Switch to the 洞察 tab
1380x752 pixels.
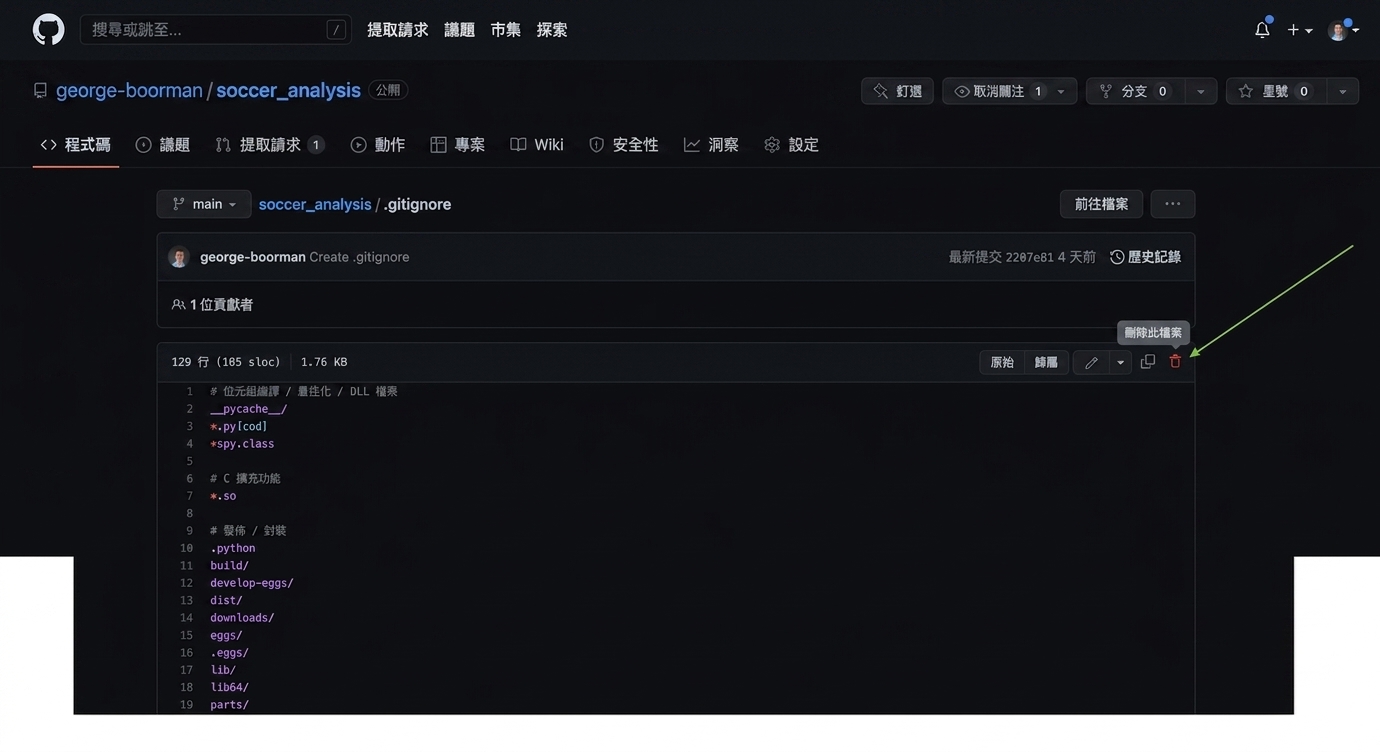pos(712,145)
